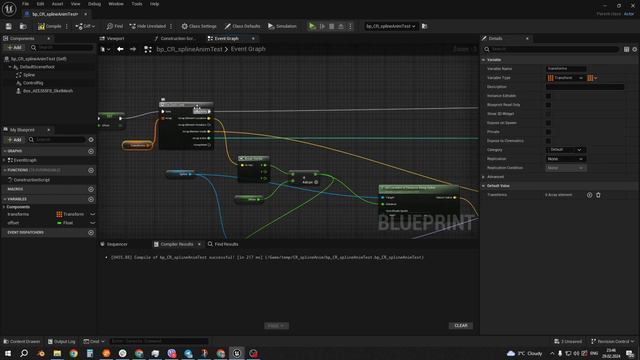Close the Event Graph tab
This screenshot has width=640, height=360.
point(253,38)
